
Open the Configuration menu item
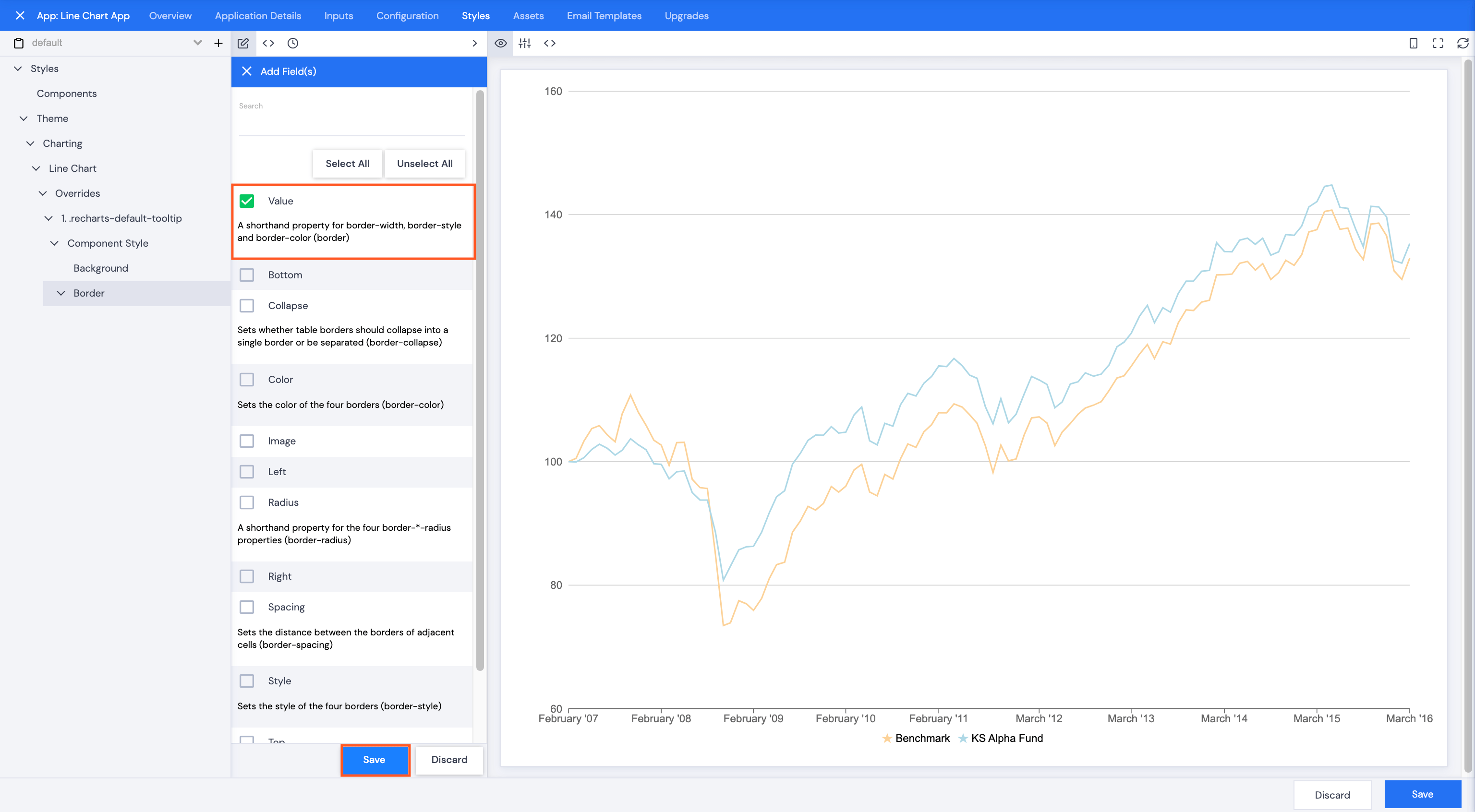pos(407,15)
